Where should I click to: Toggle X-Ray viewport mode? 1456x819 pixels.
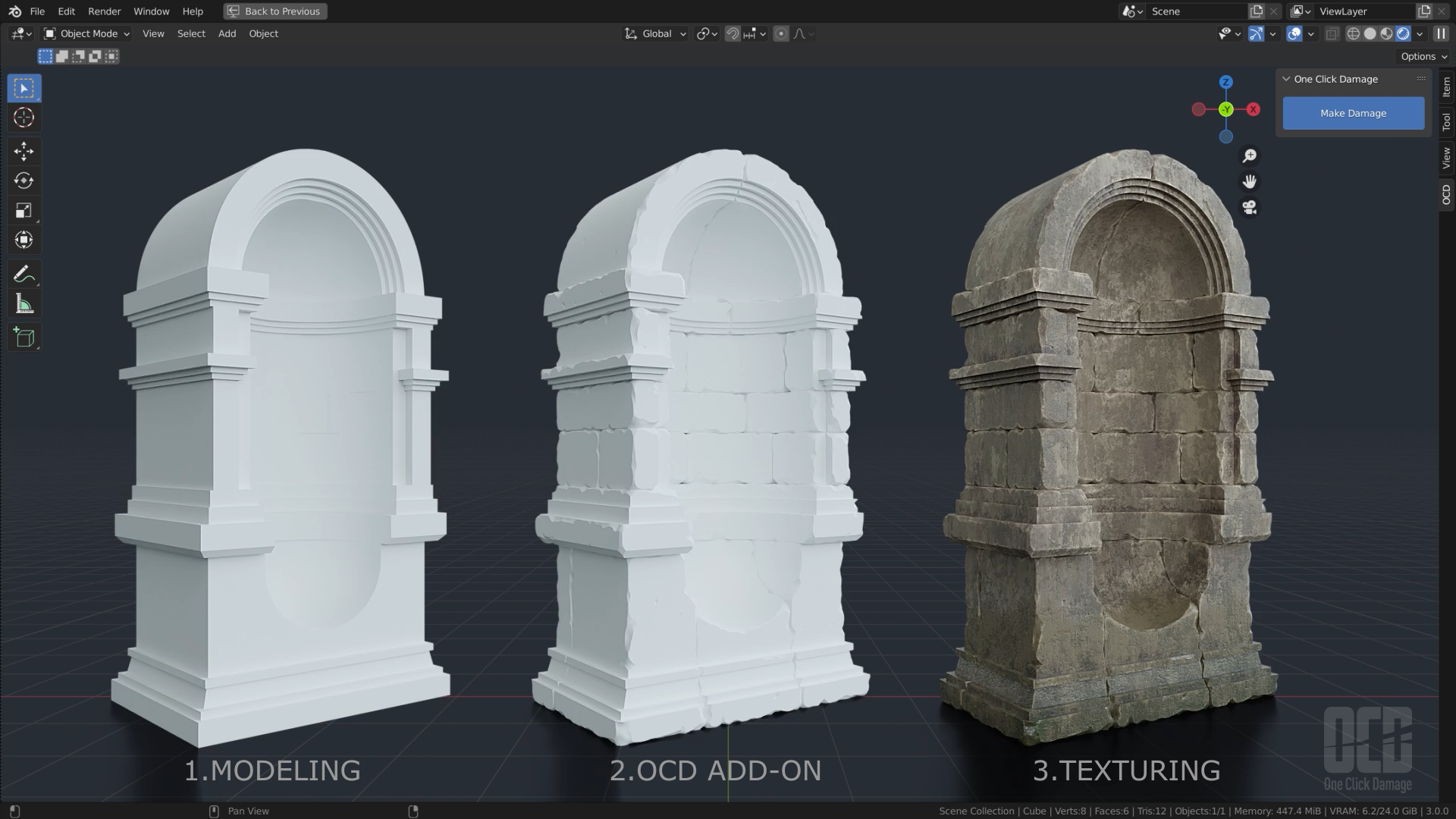(x=1332, y=33)
